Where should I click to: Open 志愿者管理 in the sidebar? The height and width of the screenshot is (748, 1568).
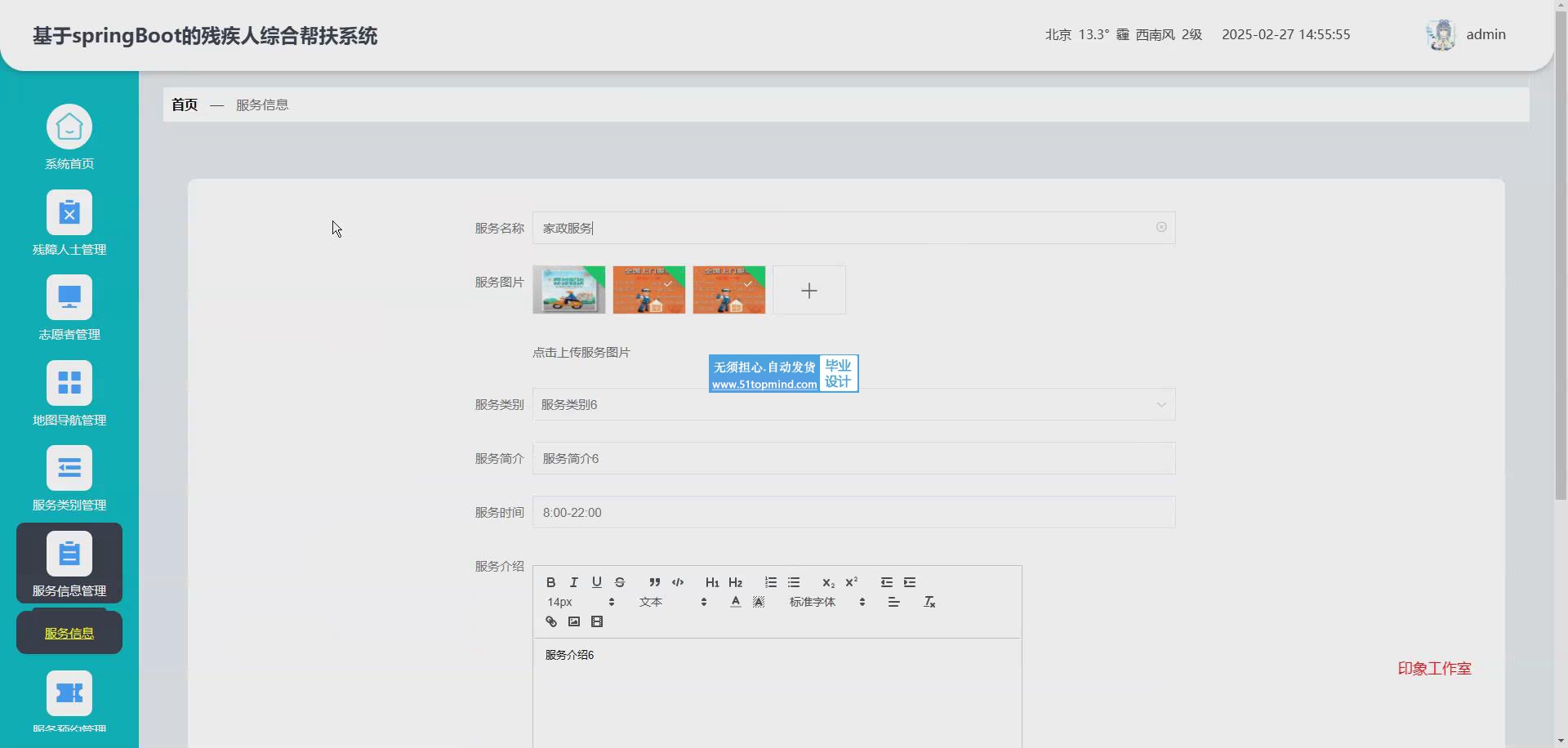(x=69, y=309)
